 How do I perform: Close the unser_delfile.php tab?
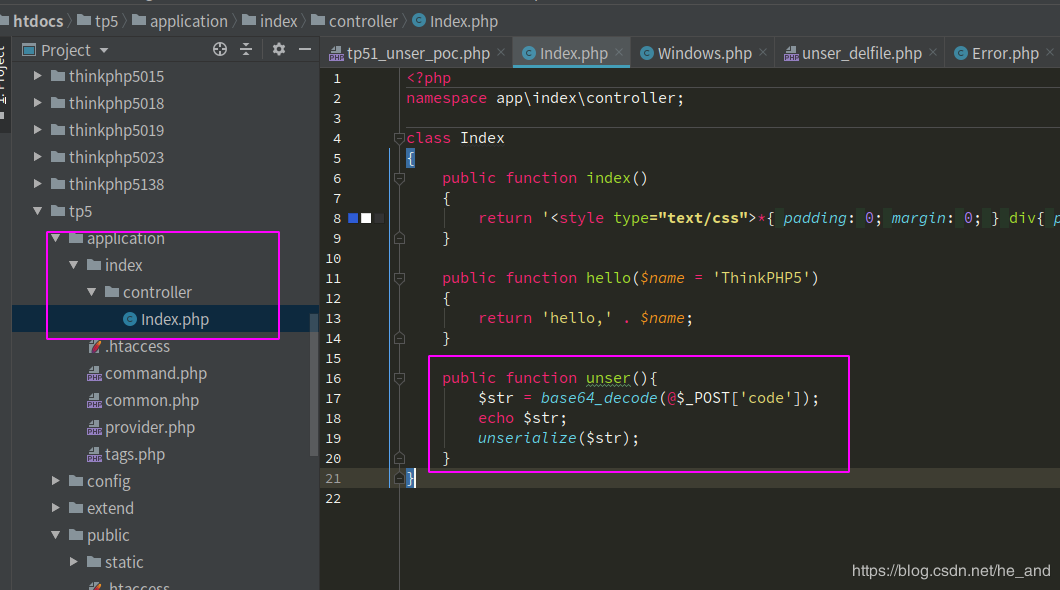point(933,53)
